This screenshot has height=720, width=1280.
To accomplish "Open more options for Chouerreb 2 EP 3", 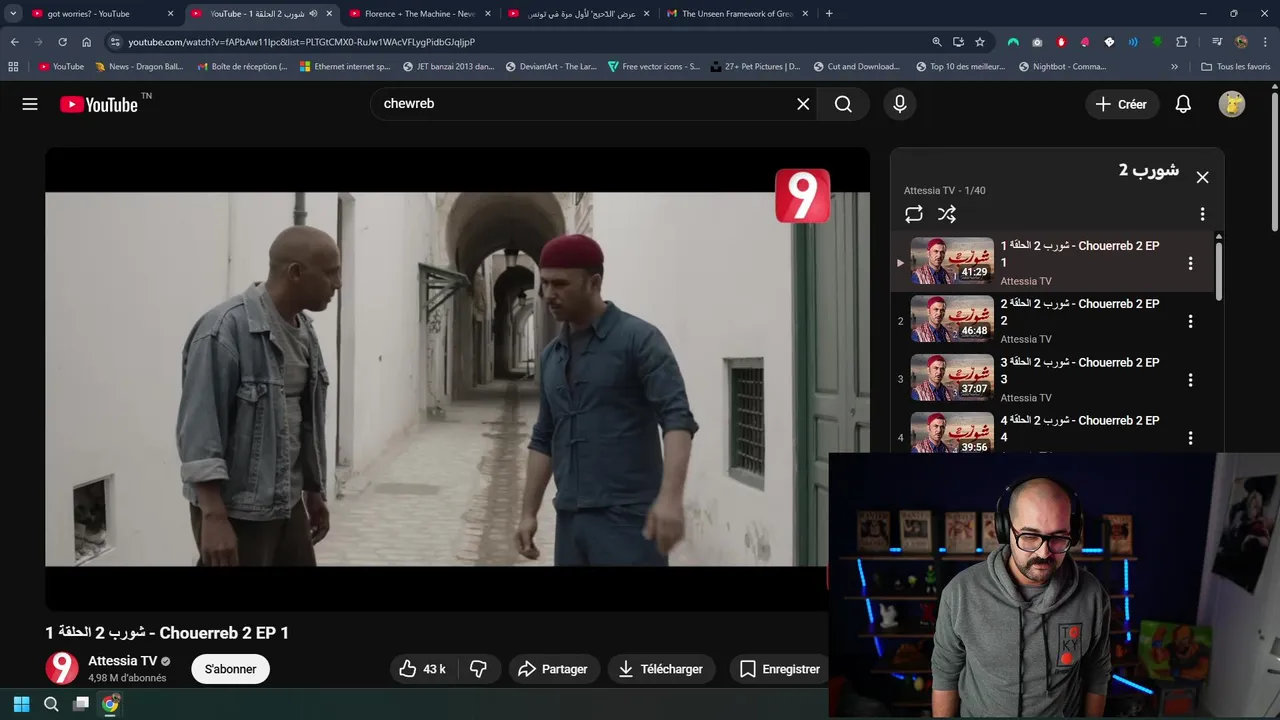I will pyautogui.click(x=1190, y=380).
